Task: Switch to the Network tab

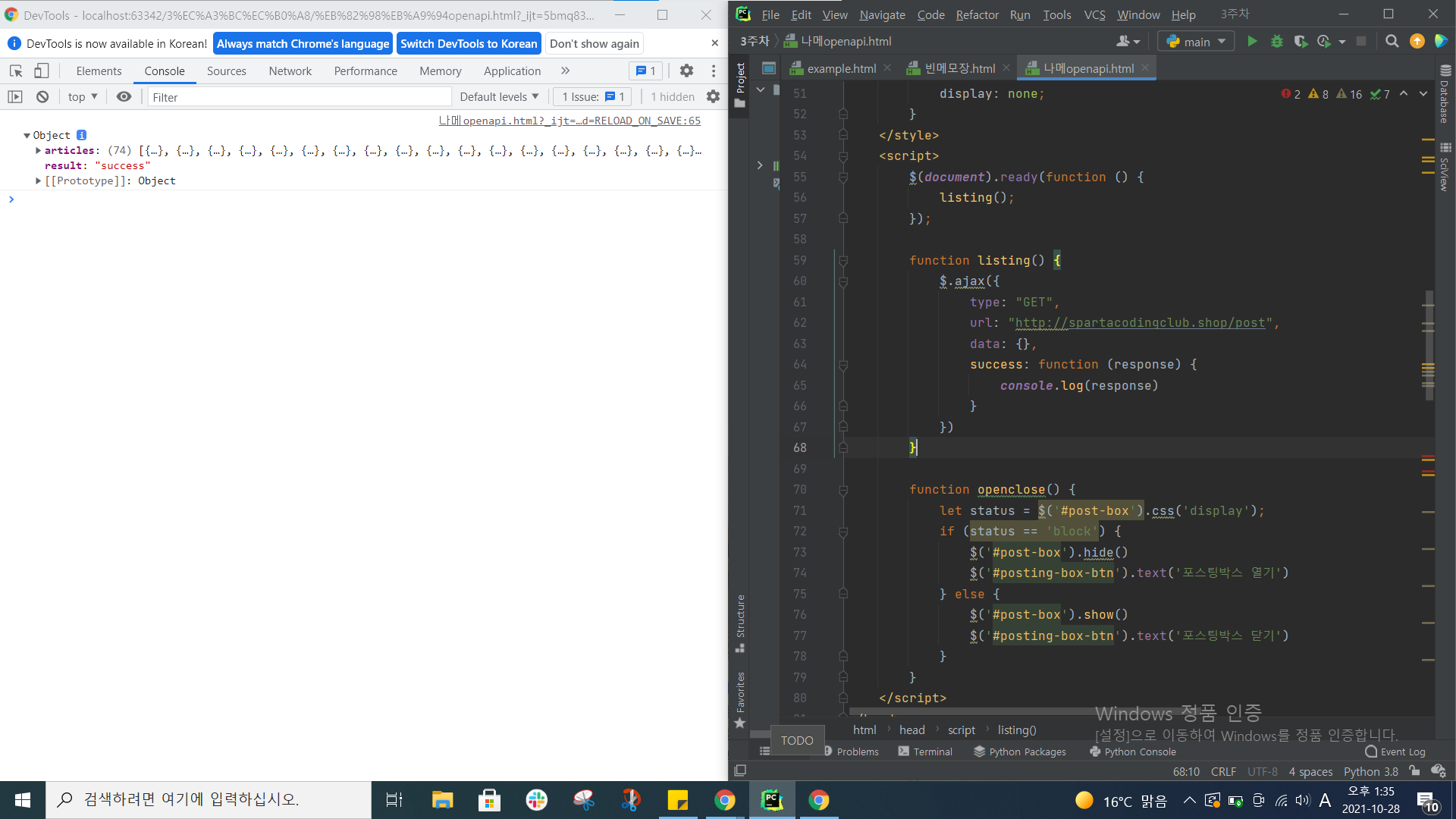Action: pos(290,71)
